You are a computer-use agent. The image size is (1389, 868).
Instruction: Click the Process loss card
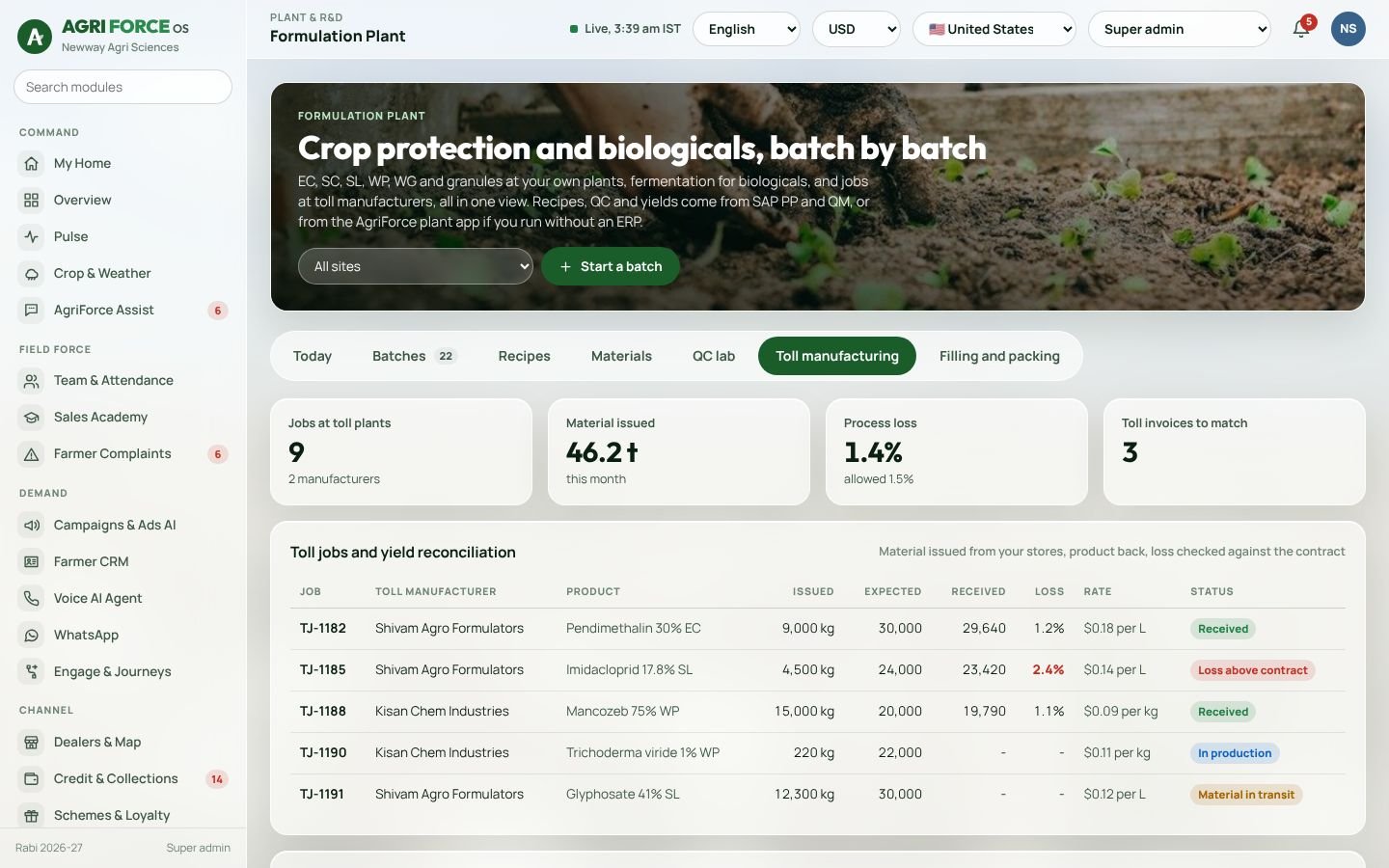click(x=957, y=452)
